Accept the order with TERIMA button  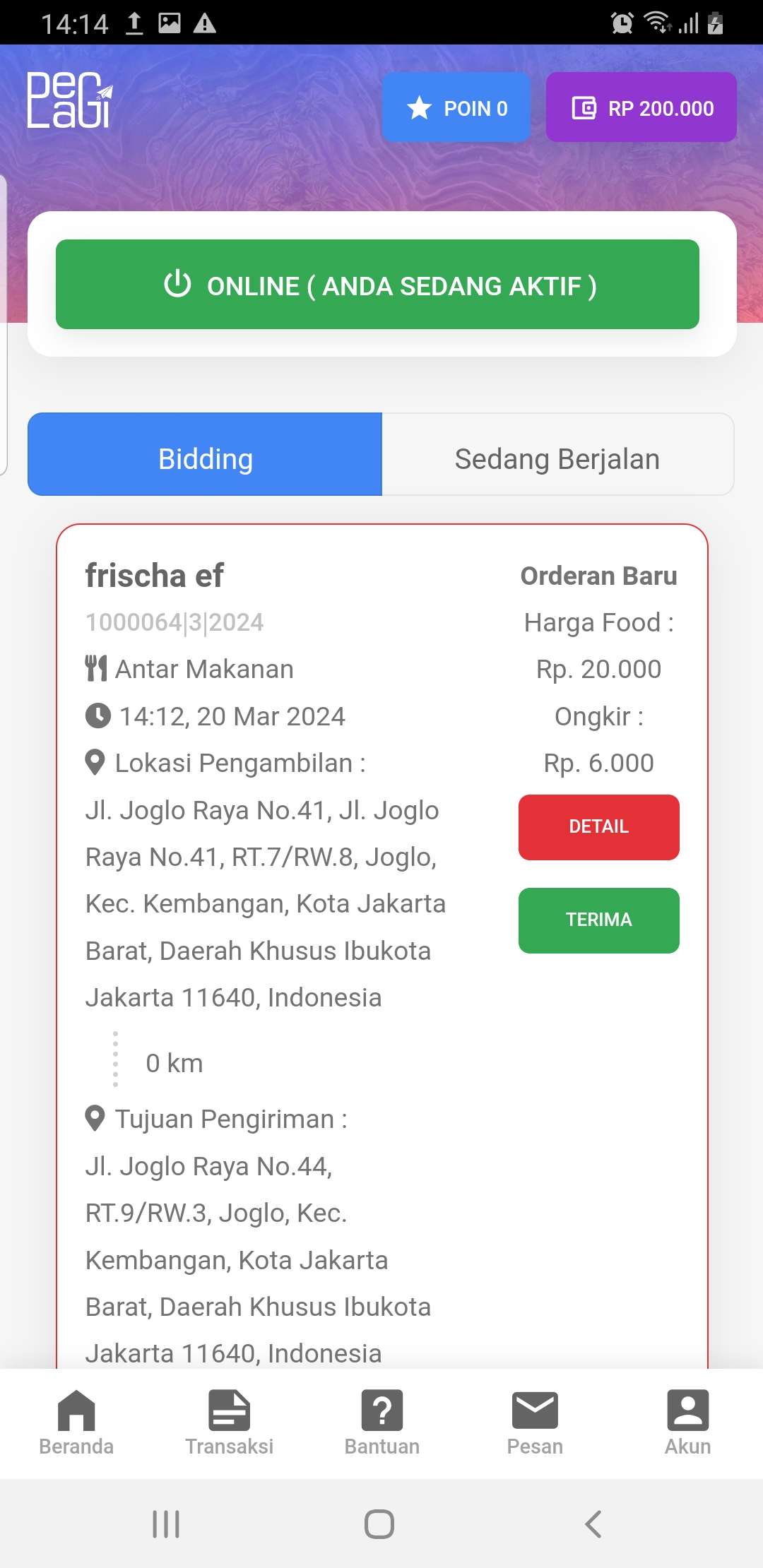(598, 920)
